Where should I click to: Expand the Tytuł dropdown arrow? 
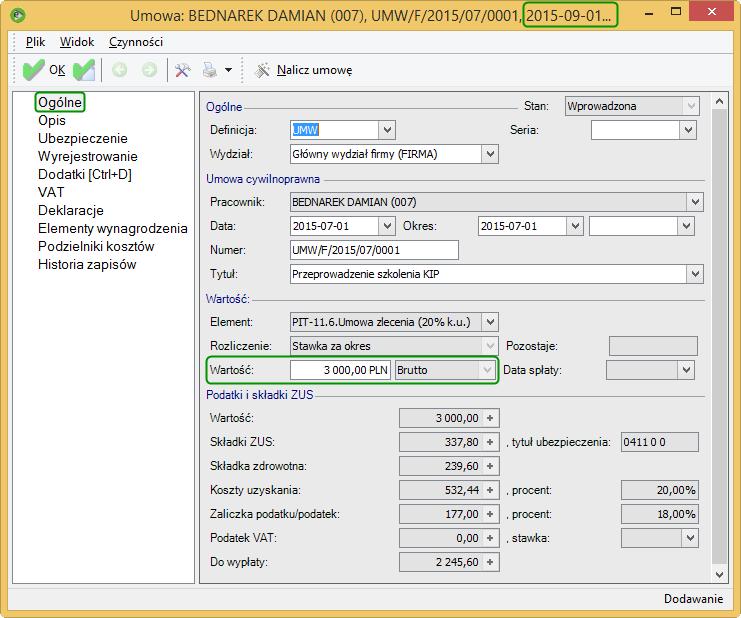(x=695, y=274)
